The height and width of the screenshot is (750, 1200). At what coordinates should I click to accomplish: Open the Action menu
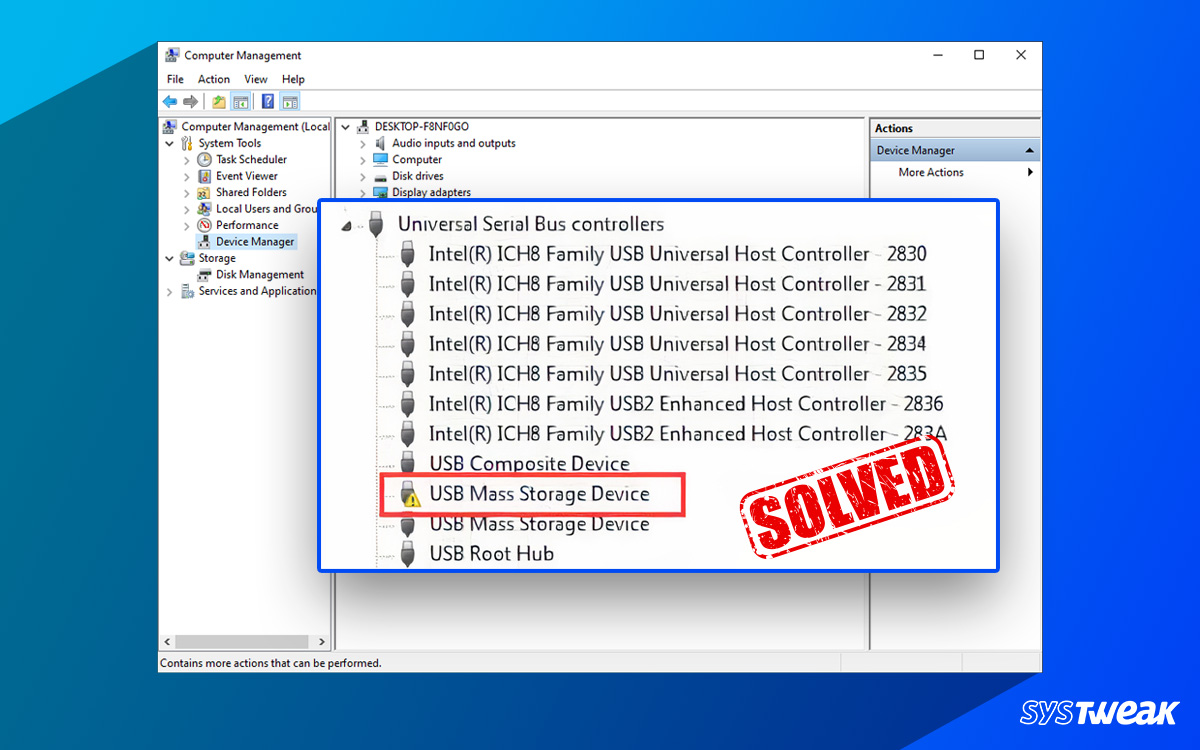coord(213,79)
